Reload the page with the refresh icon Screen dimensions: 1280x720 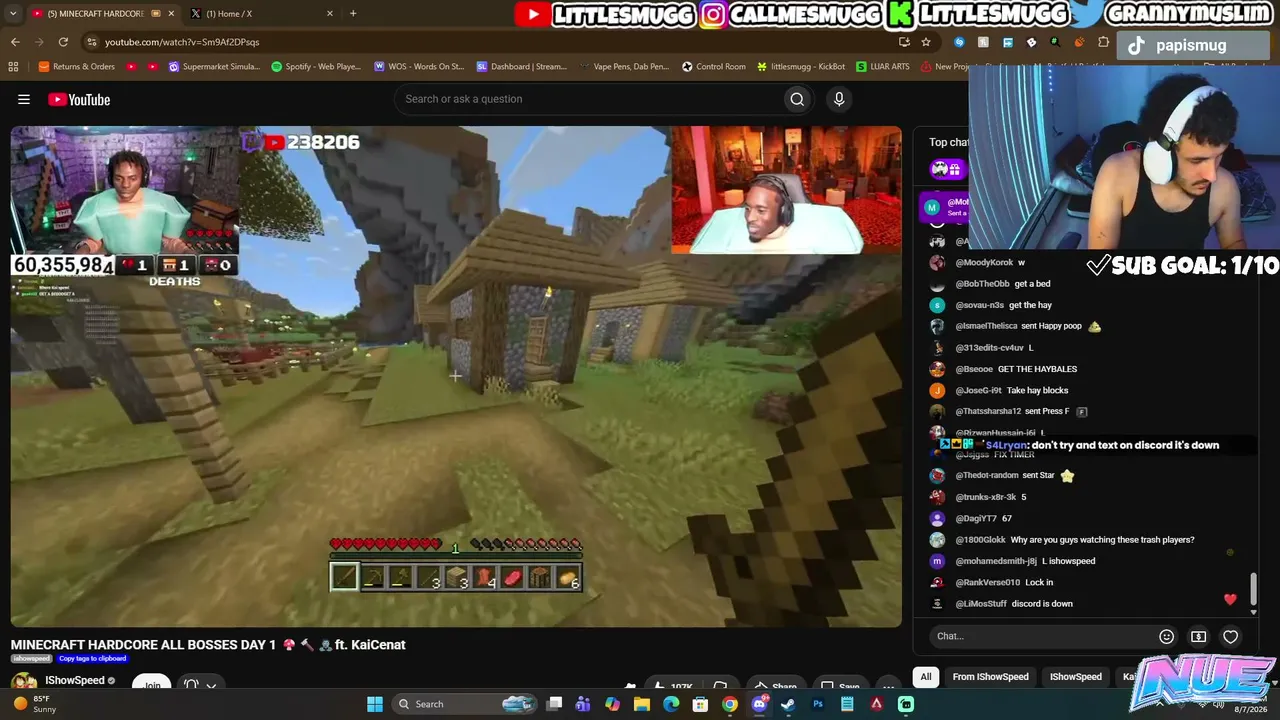[x=63, y=42]
